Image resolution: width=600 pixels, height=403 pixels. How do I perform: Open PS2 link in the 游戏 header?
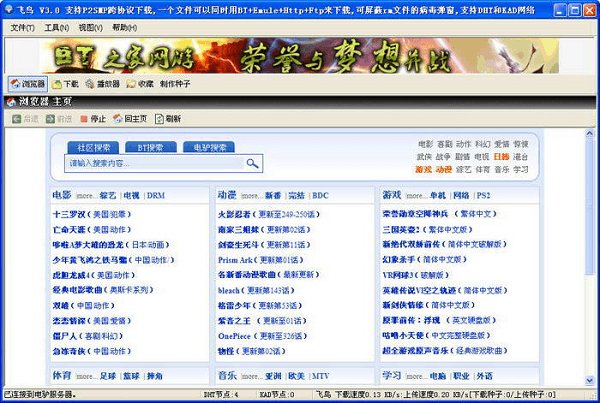point(483,196)
